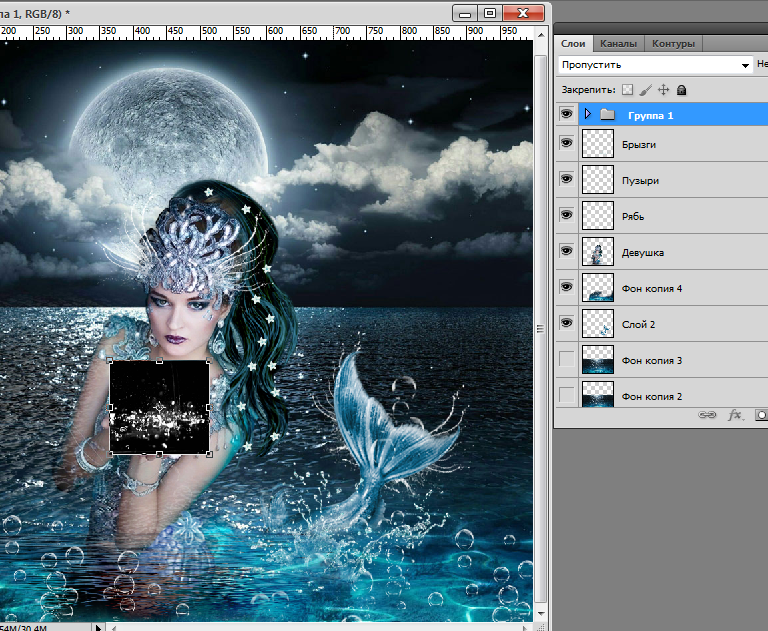Click the link layers chain icon
Image resolution: width=768 pixels, height=631 pixels.
coord(708,414)
